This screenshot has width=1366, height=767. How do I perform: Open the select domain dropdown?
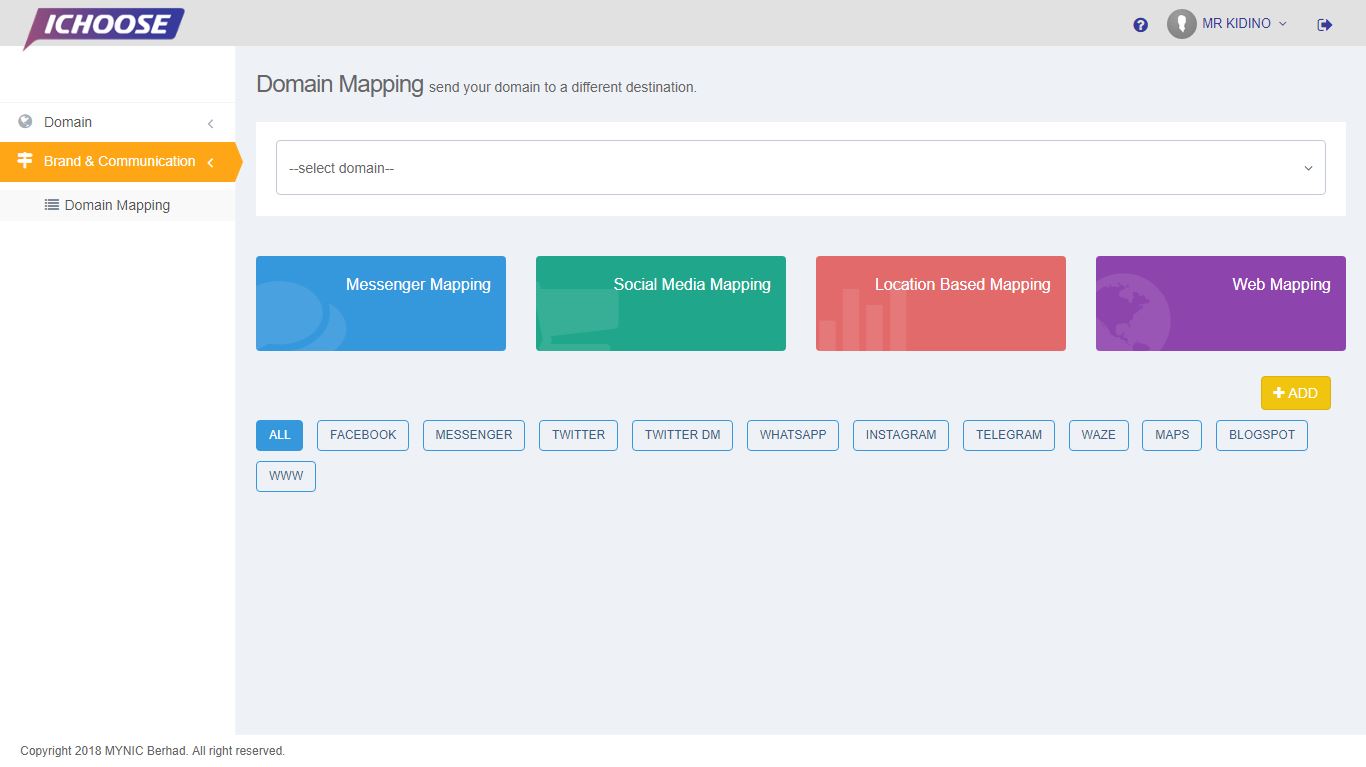(800, 168)
